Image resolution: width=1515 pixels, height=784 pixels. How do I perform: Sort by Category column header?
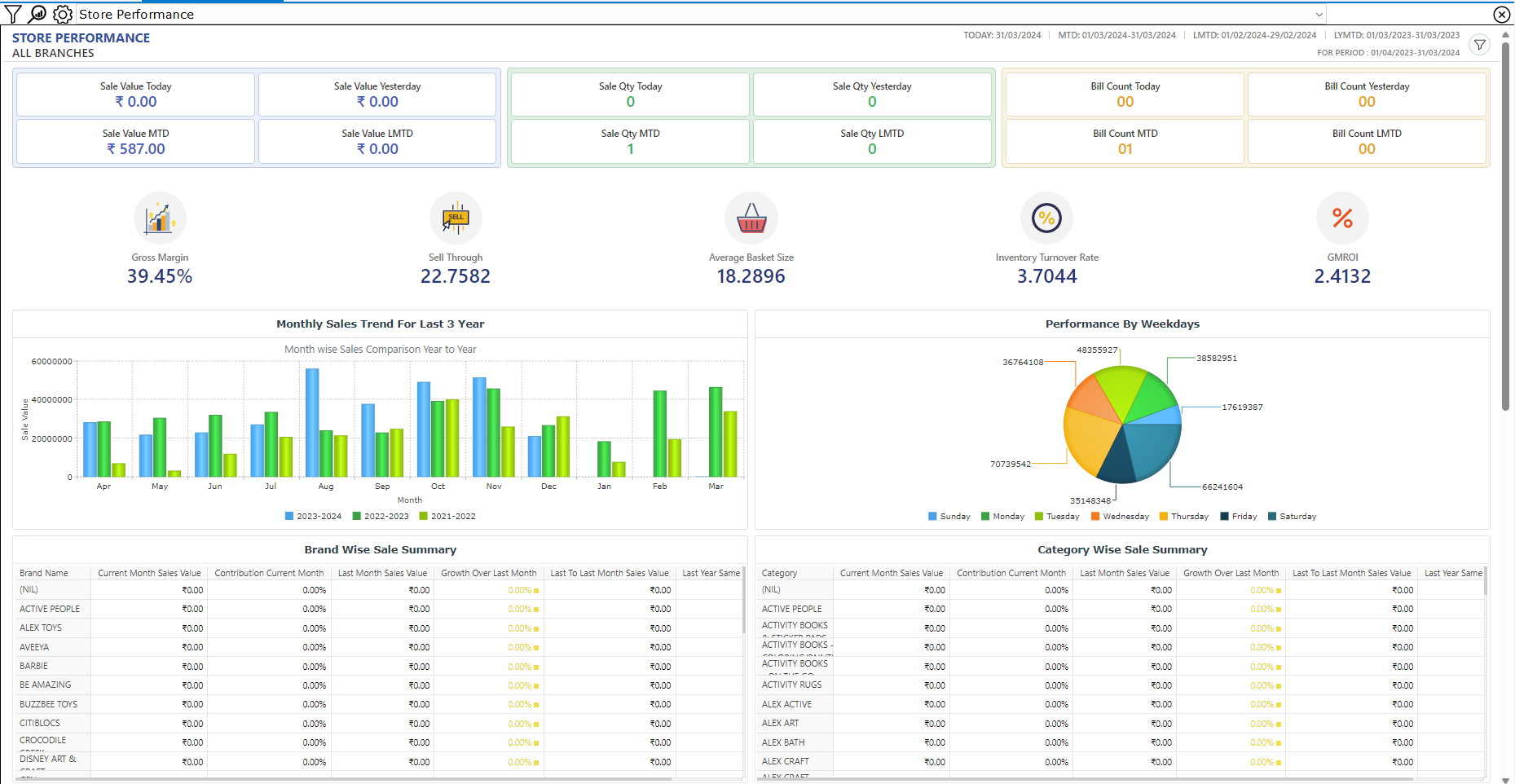779,573
